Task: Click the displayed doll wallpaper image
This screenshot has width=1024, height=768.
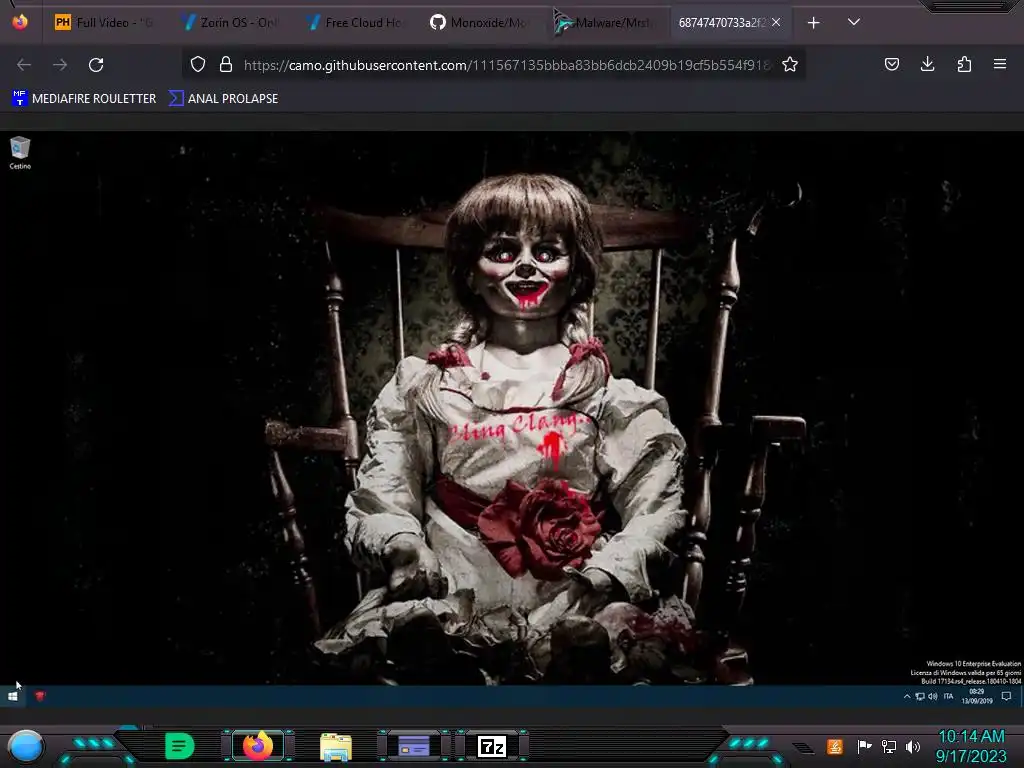Action: [x=512, y=419]
